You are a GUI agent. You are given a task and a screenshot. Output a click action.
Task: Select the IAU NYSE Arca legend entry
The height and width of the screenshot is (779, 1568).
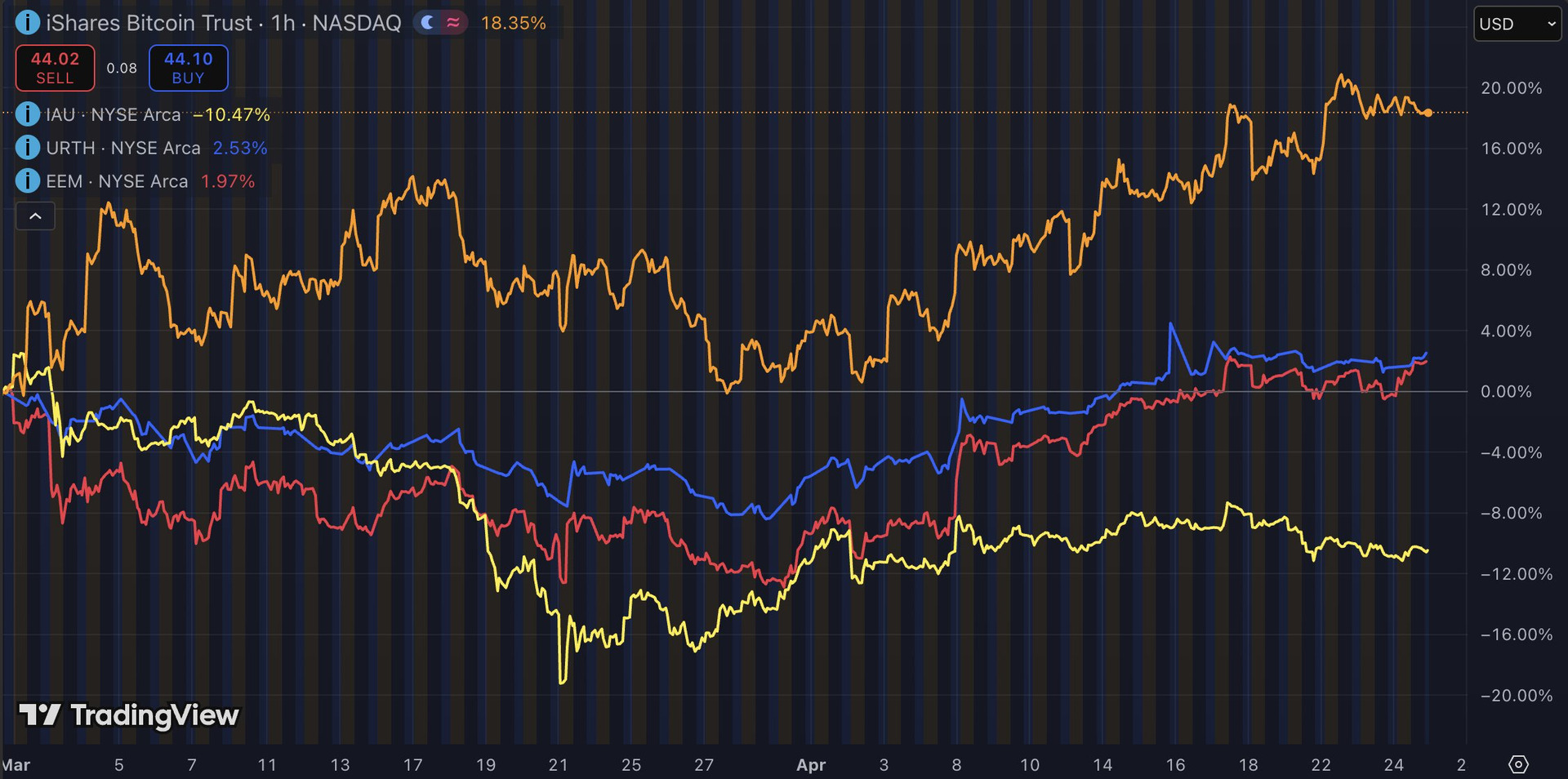coord(114,114)
